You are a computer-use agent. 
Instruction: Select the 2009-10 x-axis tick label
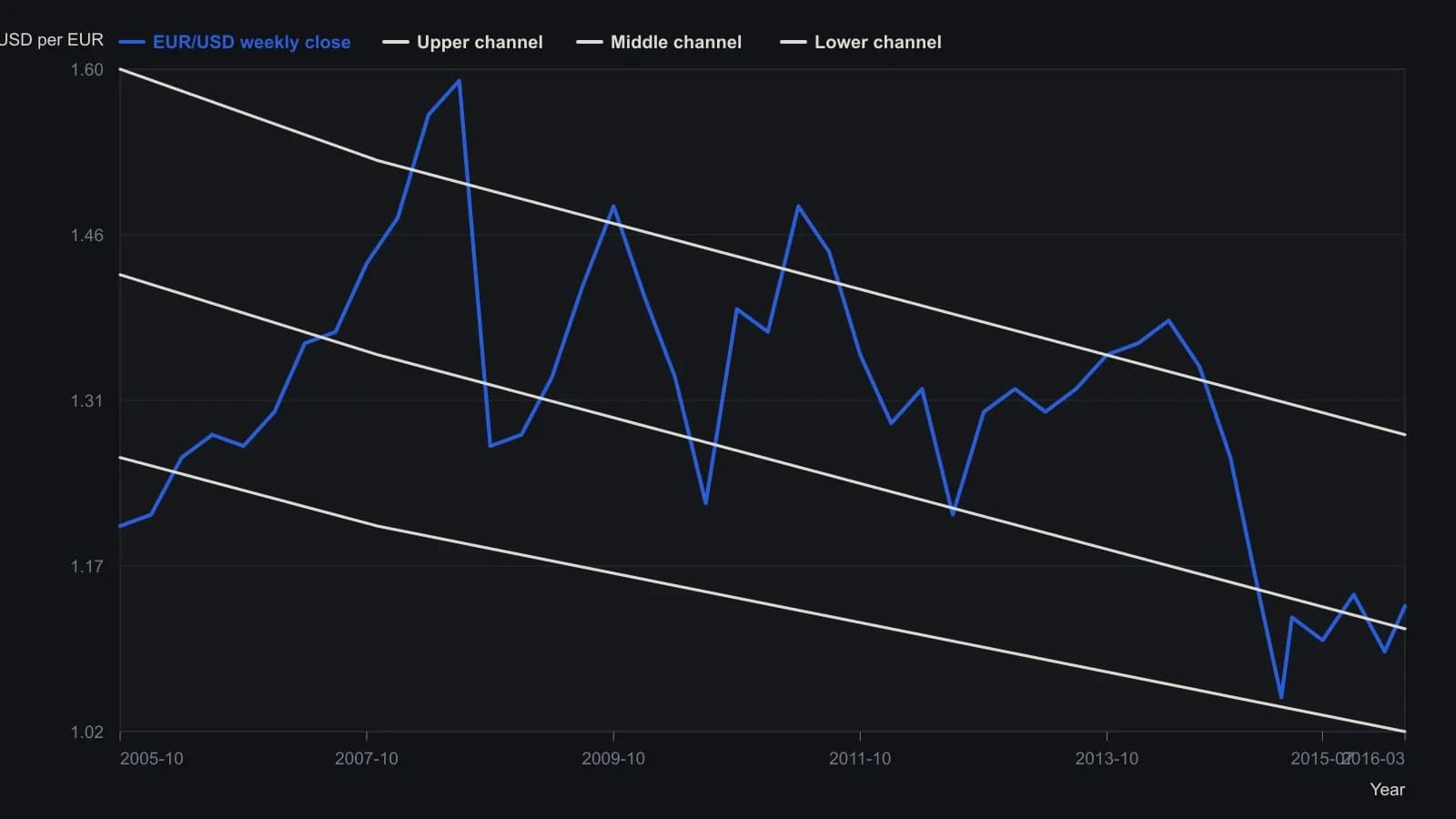tap(613, 759)
